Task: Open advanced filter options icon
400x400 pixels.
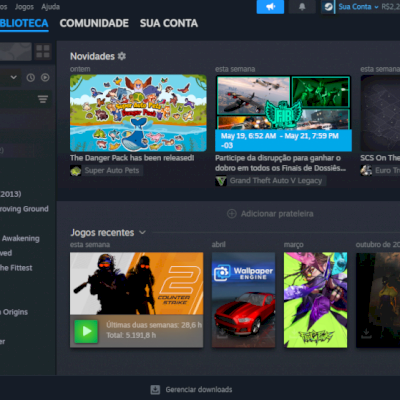Action: 43,99
